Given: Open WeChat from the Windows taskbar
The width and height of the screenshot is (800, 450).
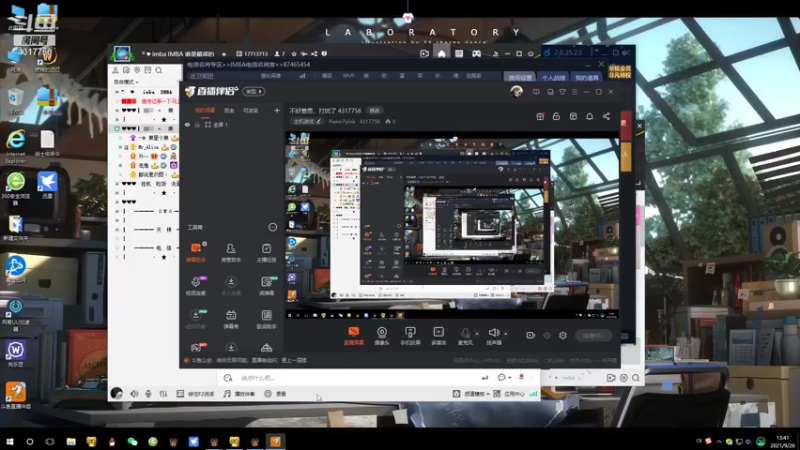Looking at the screenshot, I should pos(132,442).
